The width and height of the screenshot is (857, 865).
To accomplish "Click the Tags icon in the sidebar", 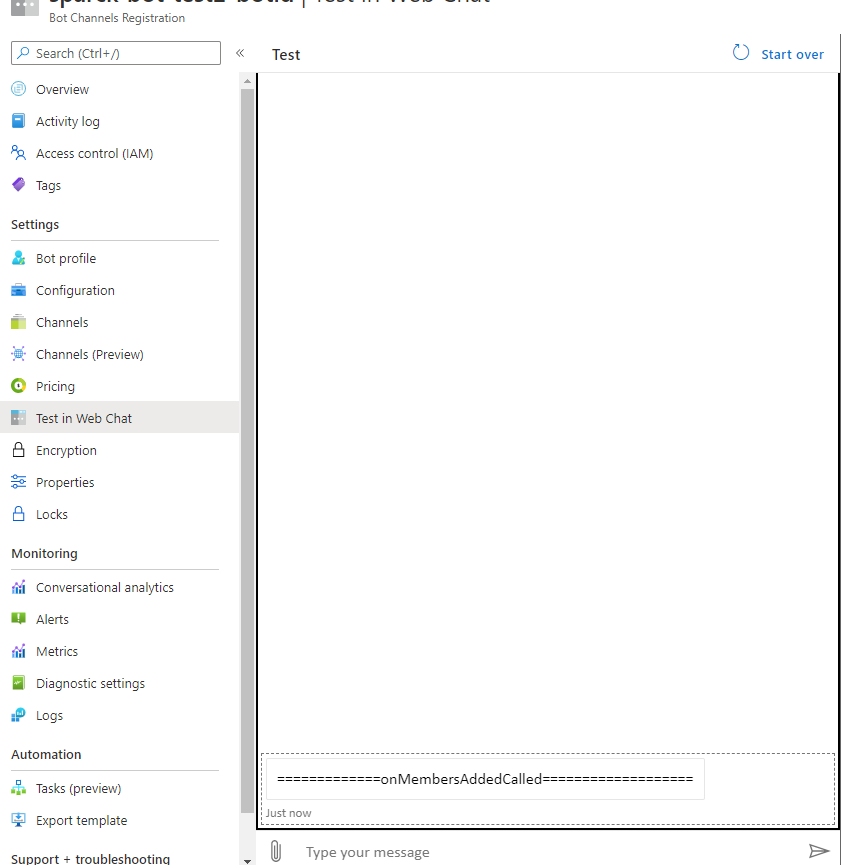I will point(19,185).
